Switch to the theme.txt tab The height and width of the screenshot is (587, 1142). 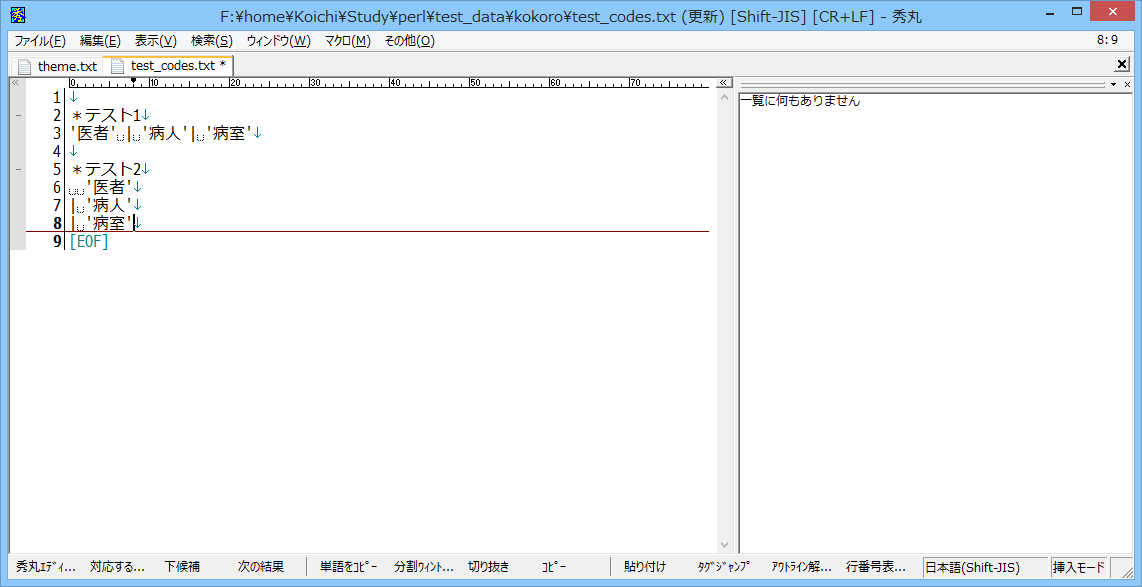click(x=67, y=66)
